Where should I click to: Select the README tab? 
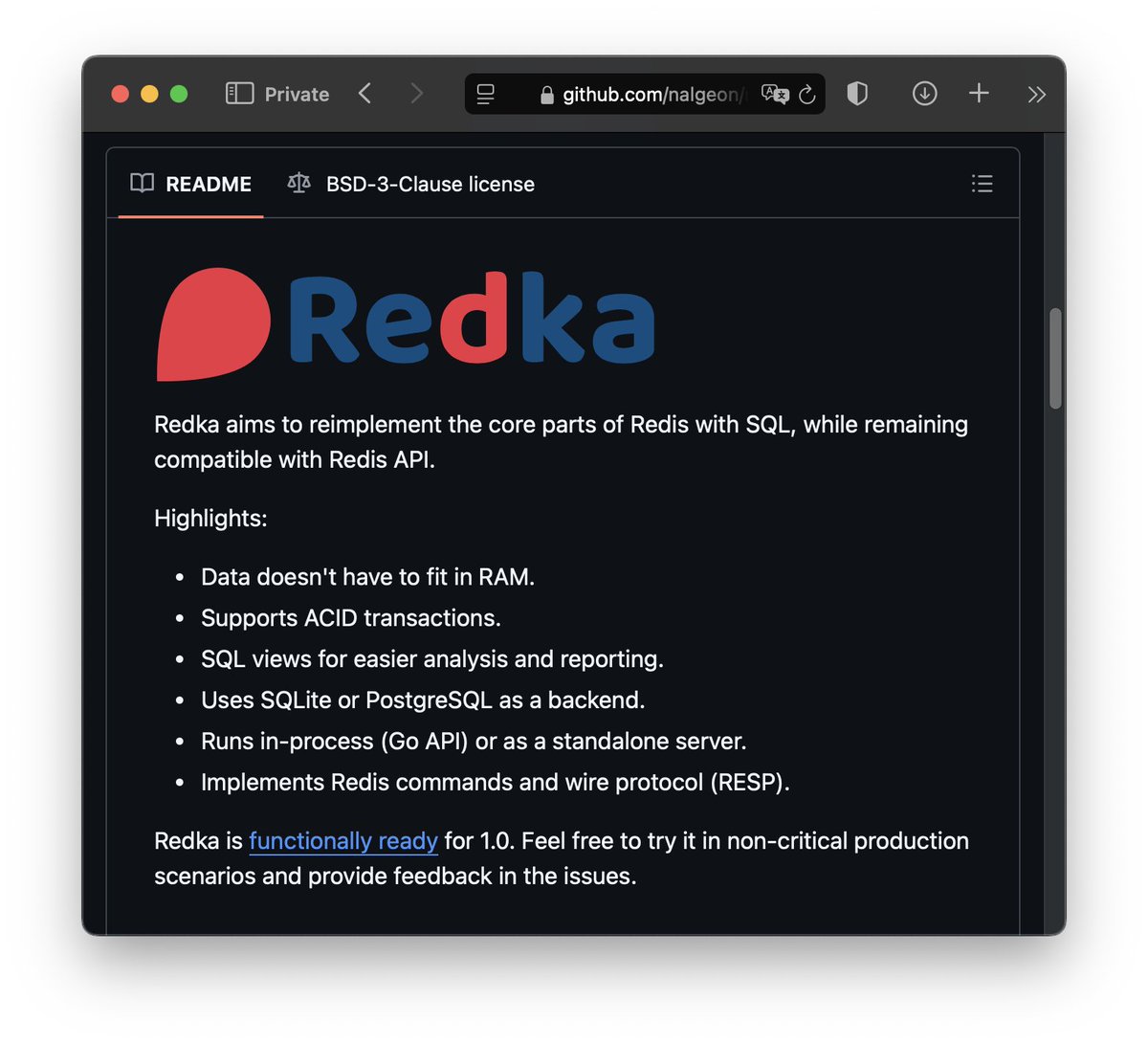point(190,184)
